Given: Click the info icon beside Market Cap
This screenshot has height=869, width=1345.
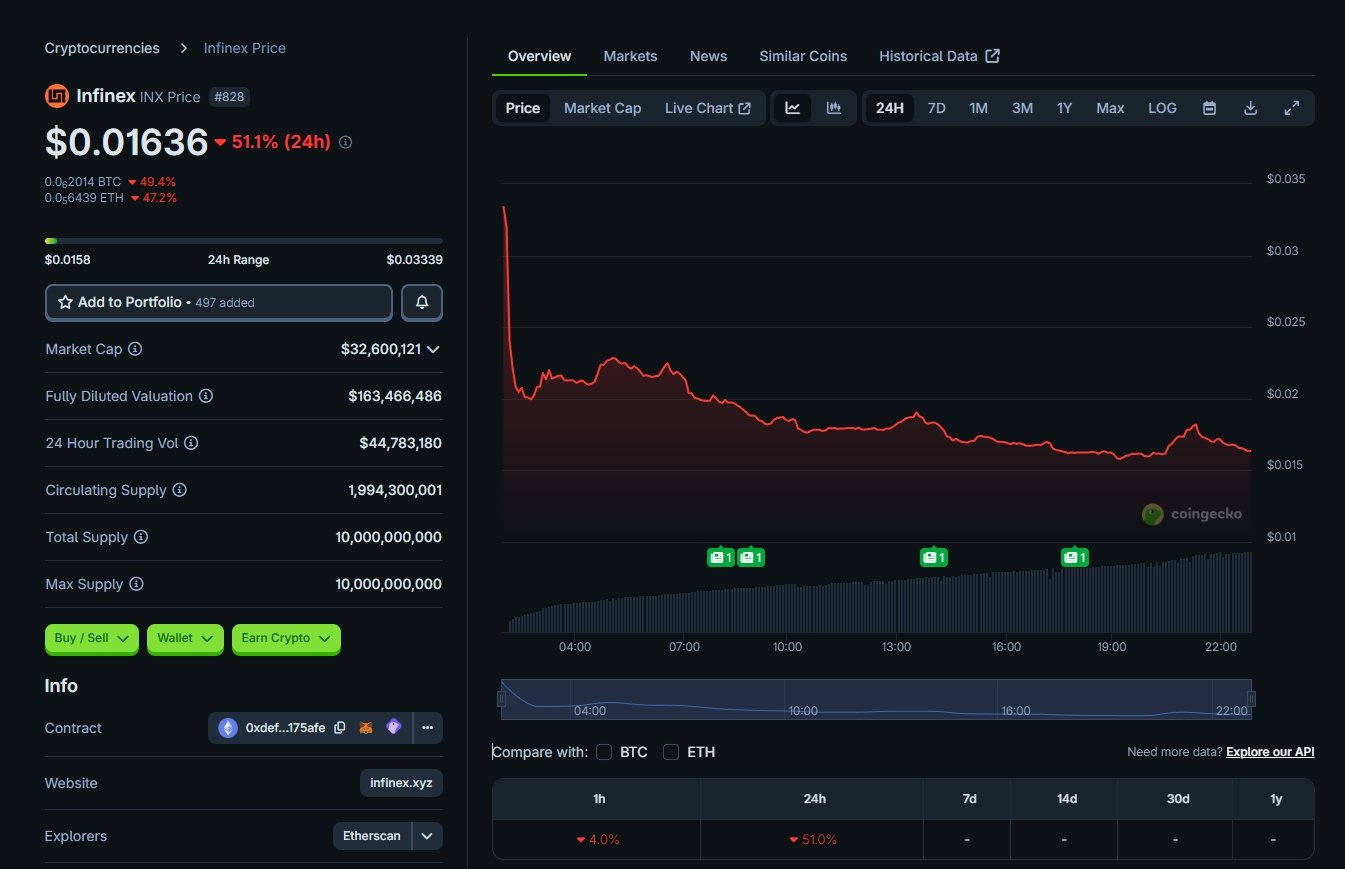Looking at the screenshot, I should [x=135, y=349].
